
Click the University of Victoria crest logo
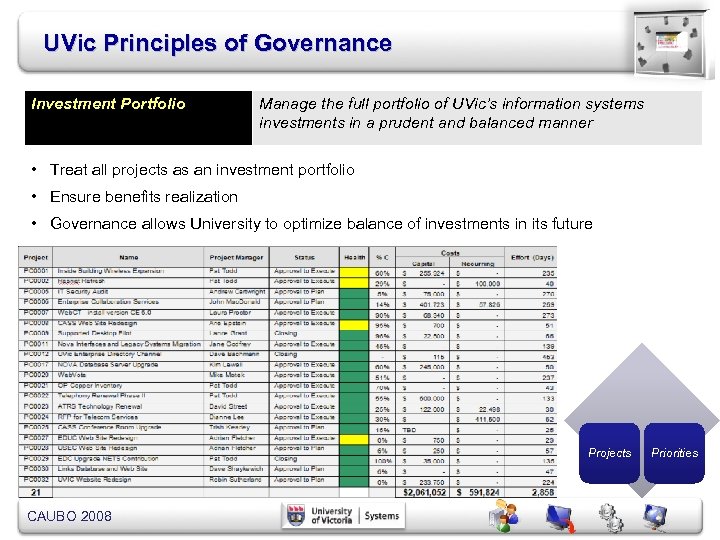point(296,515)
